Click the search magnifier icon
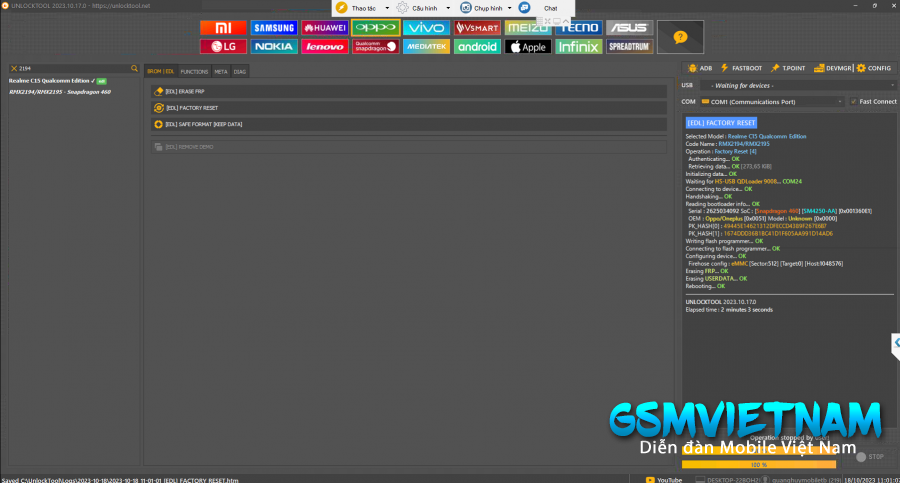The width and height of the screenshot is (900, 483). point(134,68)
